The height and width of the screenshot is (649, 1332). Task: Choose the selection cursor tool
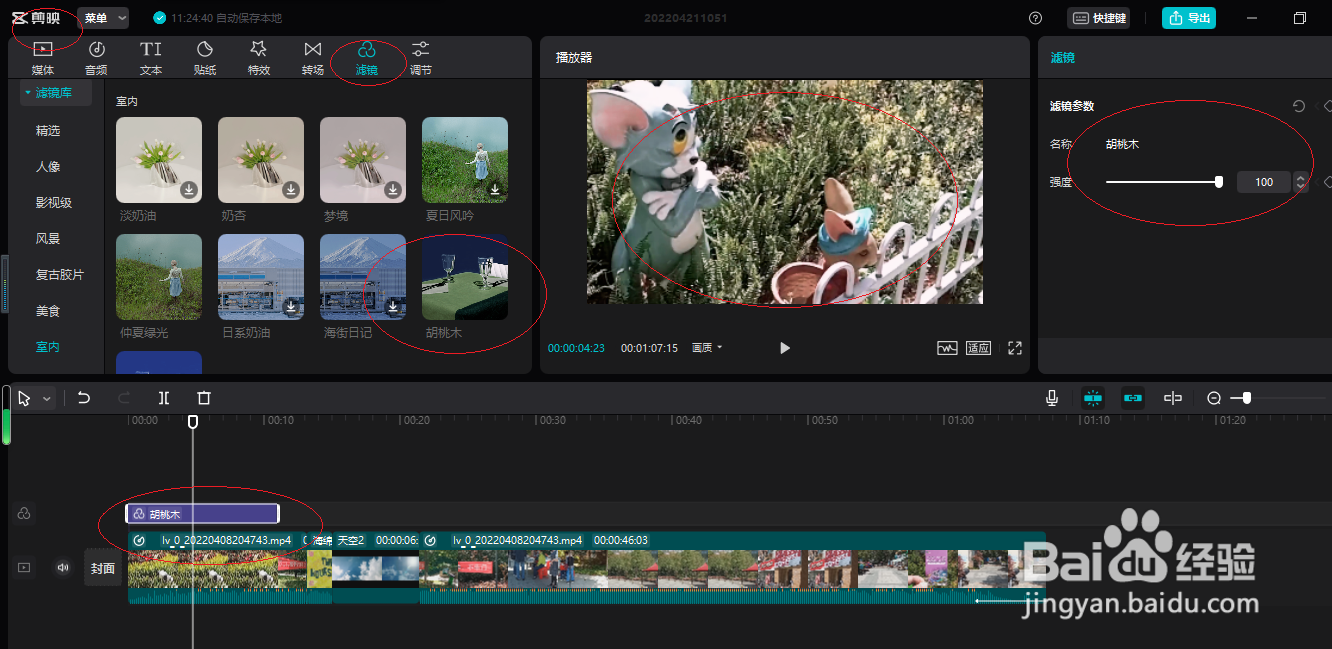[x=25, y=398]
